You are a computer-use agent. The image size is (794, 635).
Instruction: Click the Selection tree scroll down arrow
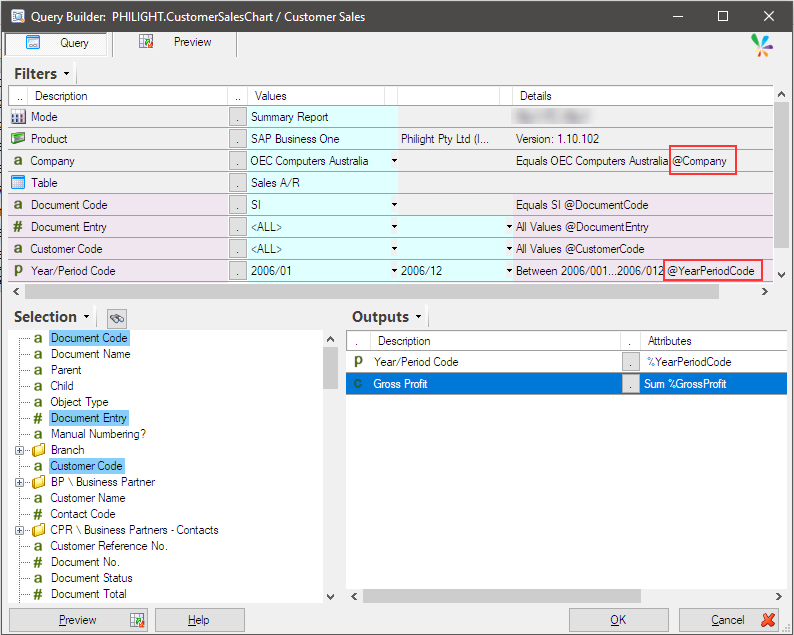tap(331, 597)
